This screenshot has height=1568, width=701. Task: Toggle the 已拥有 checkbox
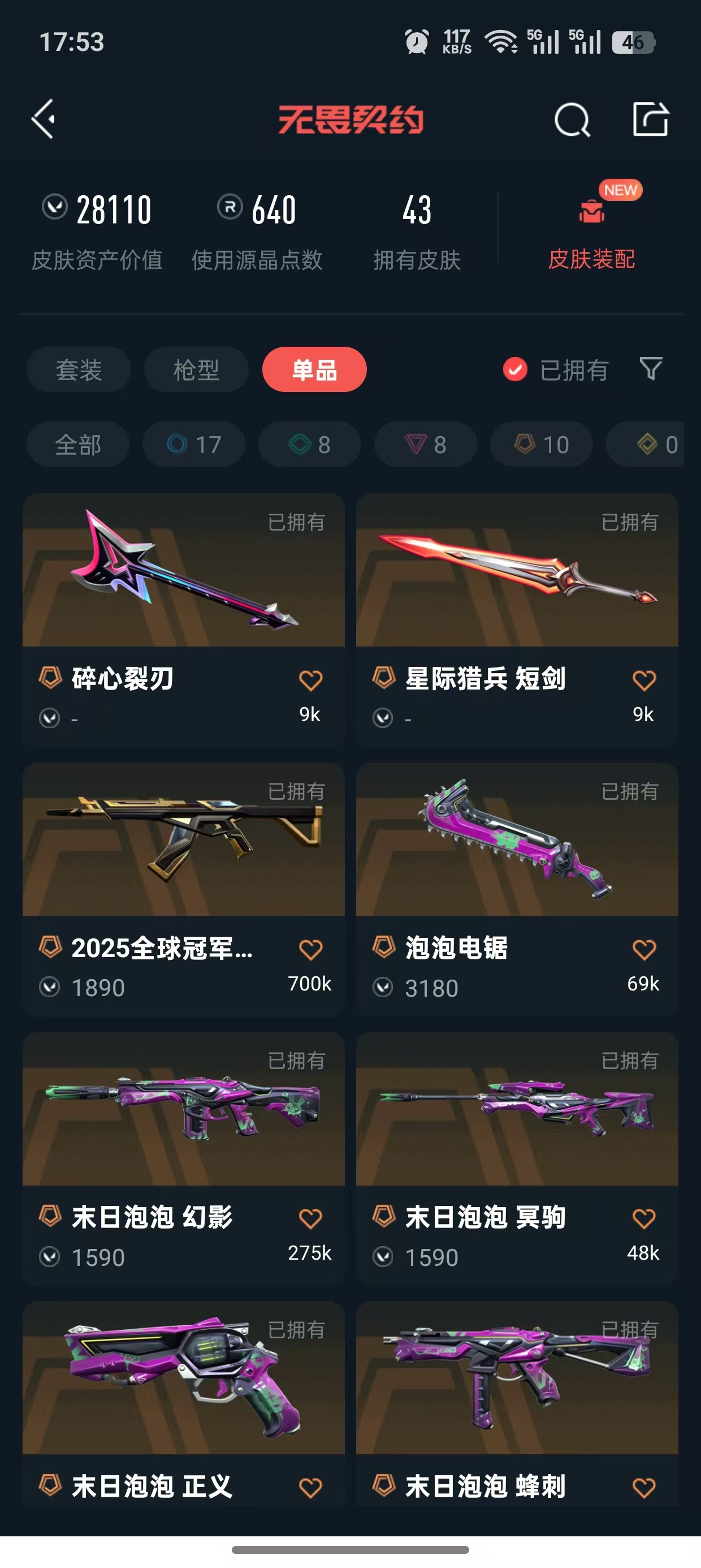(x=515, y=369)
